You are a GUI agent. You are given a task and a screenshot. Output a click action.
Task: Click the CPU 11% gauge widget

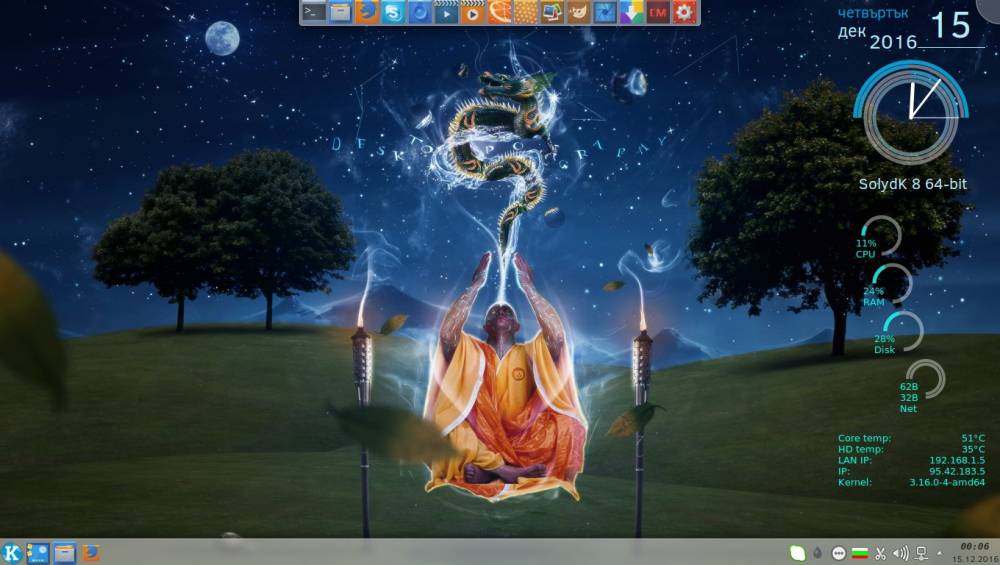(x=879, y=237)
